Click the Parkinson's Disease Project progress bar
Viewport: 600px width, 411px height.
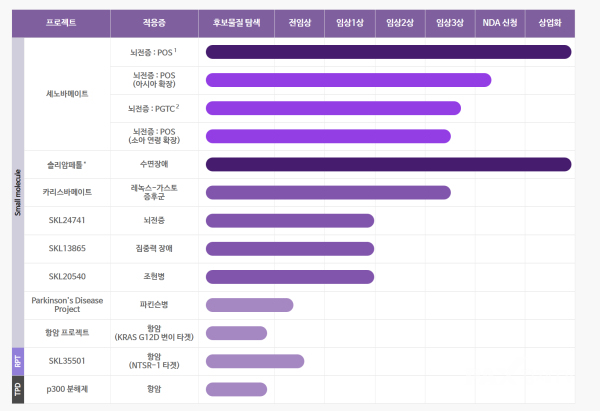tap(249, 305)
